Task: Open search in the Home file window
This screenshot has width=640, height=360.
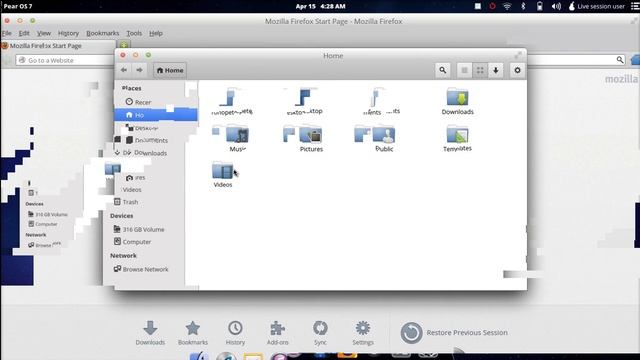Action: (x=442, y=70)
